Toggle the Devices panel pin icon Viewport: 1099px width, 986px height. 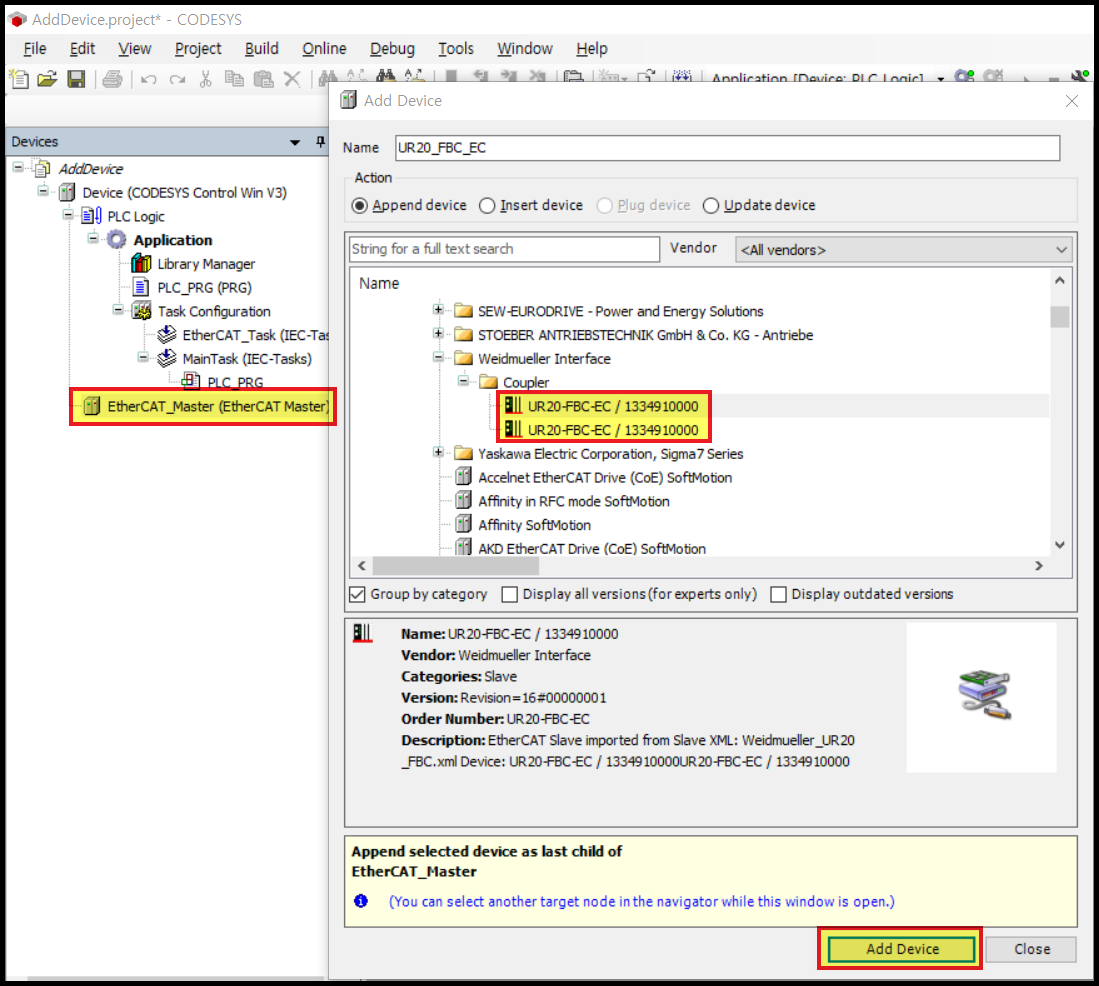[320, 142]
